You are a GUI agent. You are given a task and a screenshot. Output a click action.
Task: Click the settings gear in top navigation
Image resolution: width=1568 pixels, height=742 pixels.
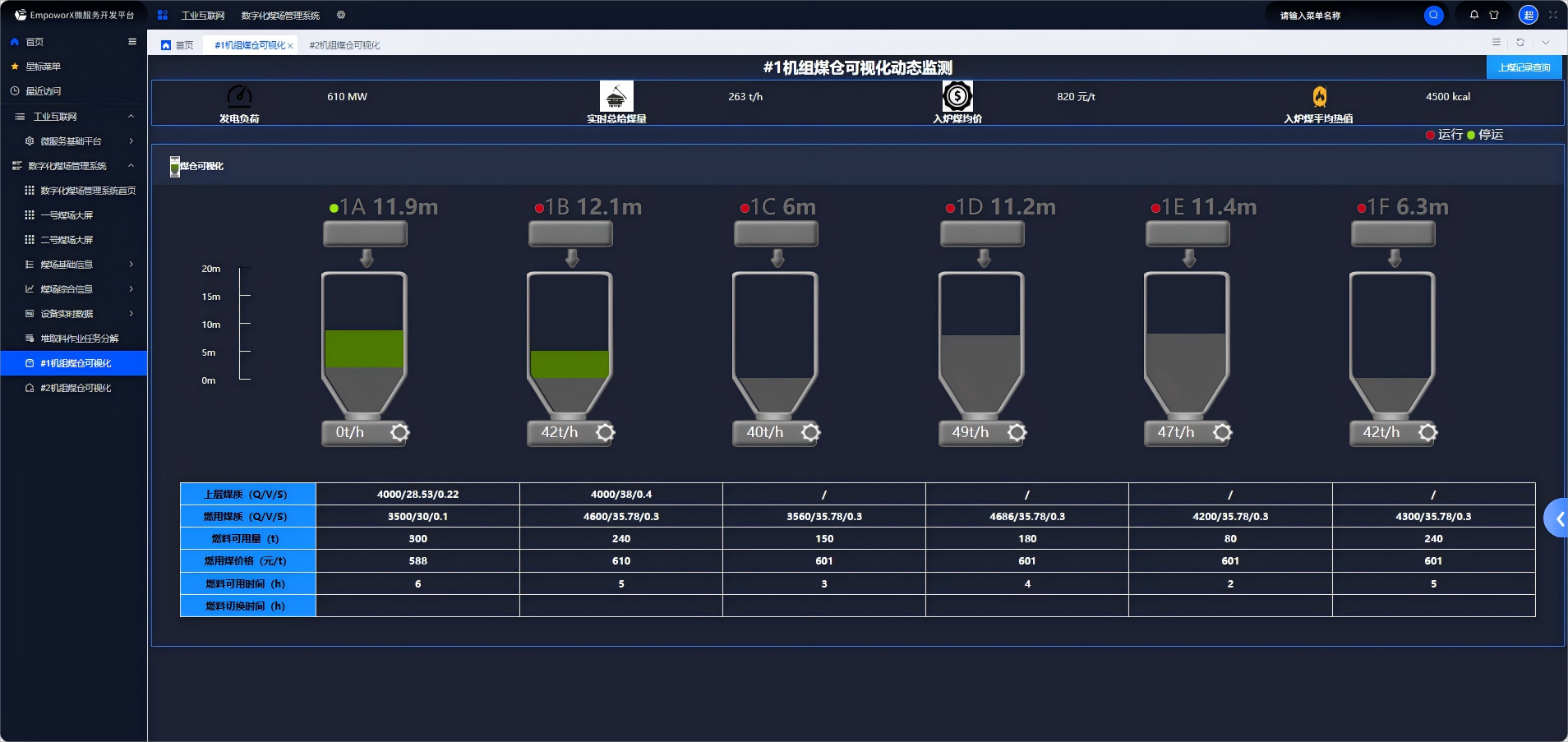341,15
